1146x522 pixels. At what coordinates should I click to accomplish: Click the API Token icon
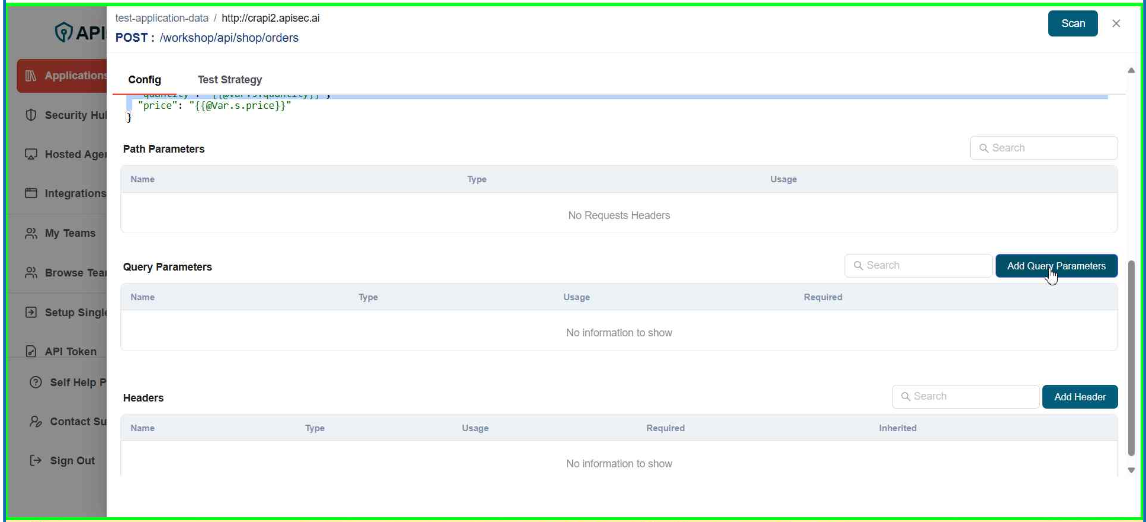point(31,351)
